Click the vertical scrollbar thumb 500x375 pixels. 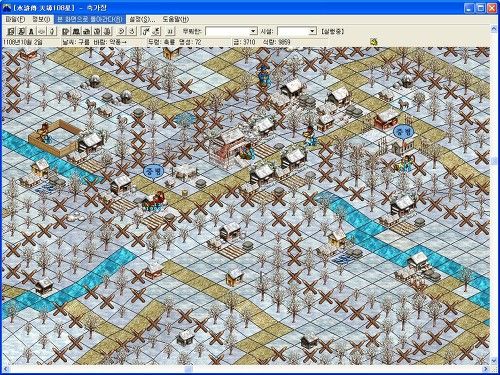click(x=494, y=161)
